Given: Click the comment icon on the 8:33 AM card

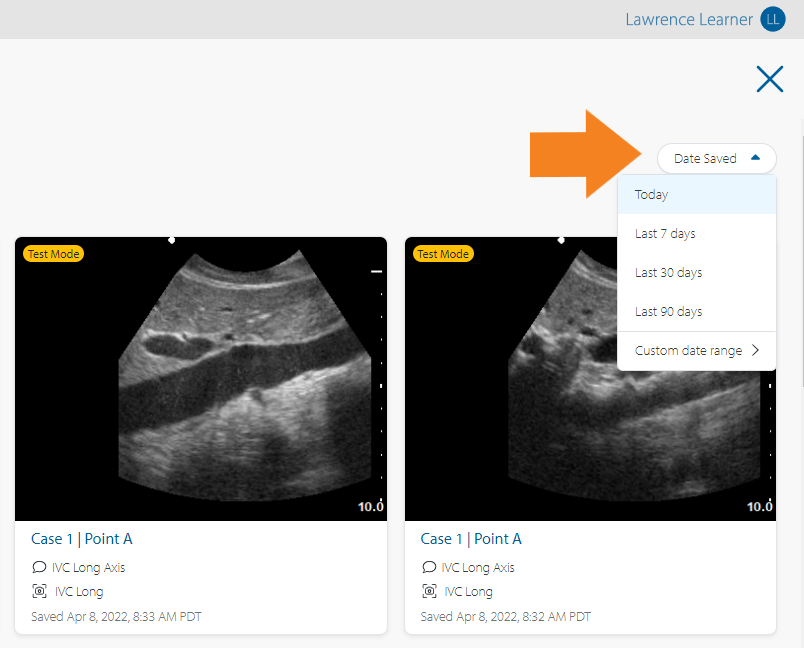Looking at the screenshot, I should (39, 567).
